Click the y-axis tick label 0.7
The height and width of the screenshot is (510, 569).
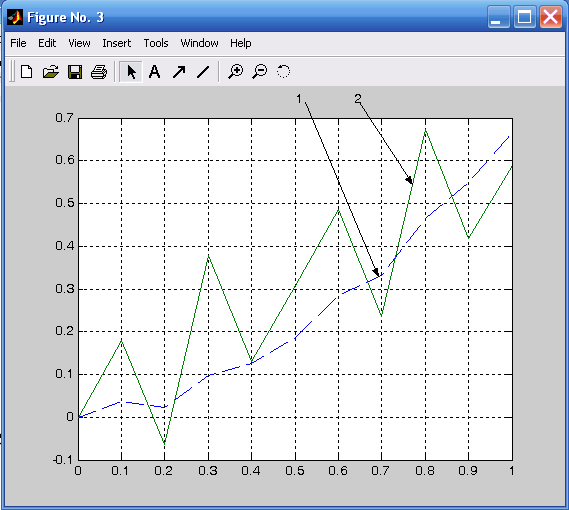[64, 118]
